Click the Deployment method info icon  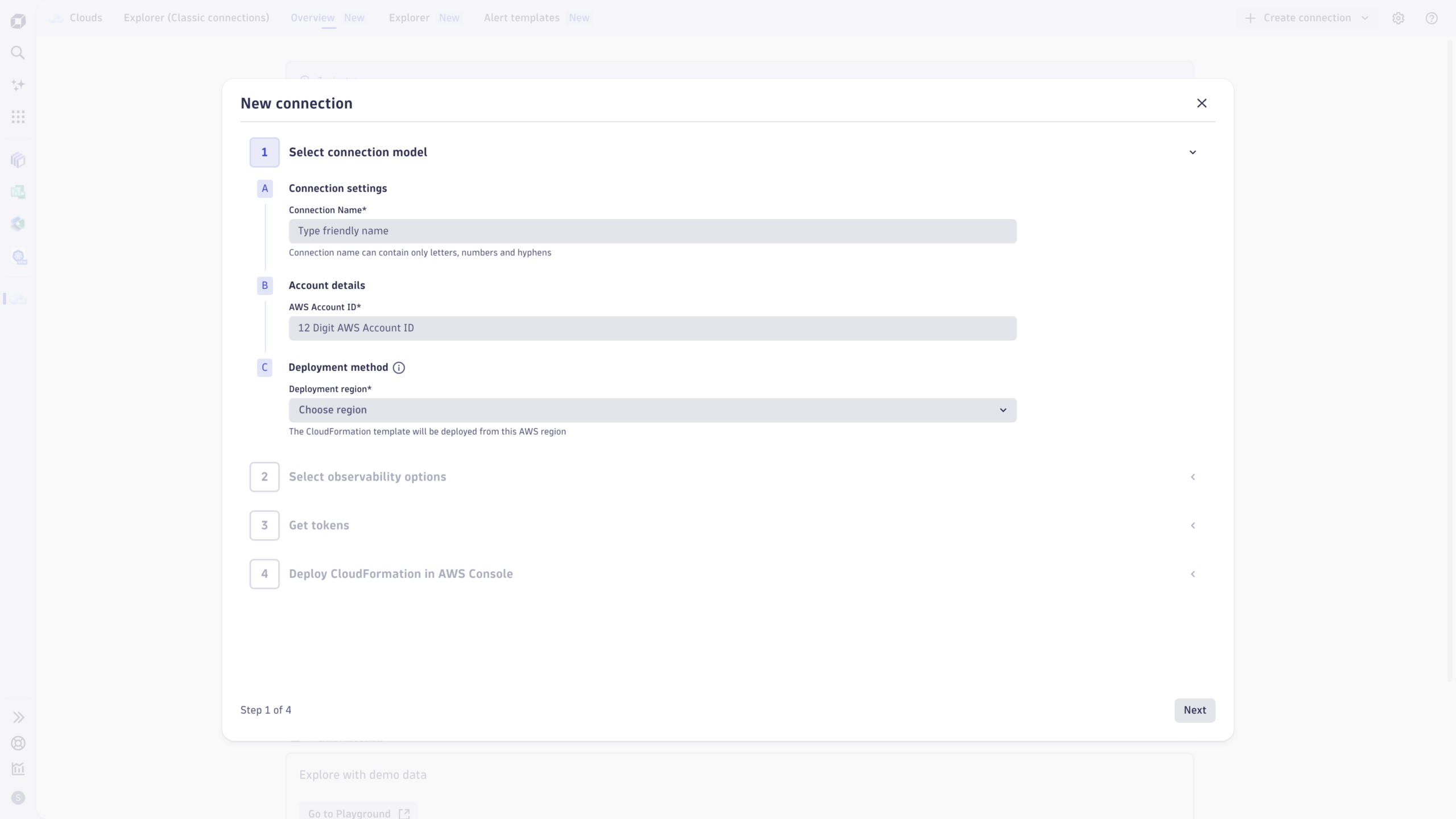(399, 368)
